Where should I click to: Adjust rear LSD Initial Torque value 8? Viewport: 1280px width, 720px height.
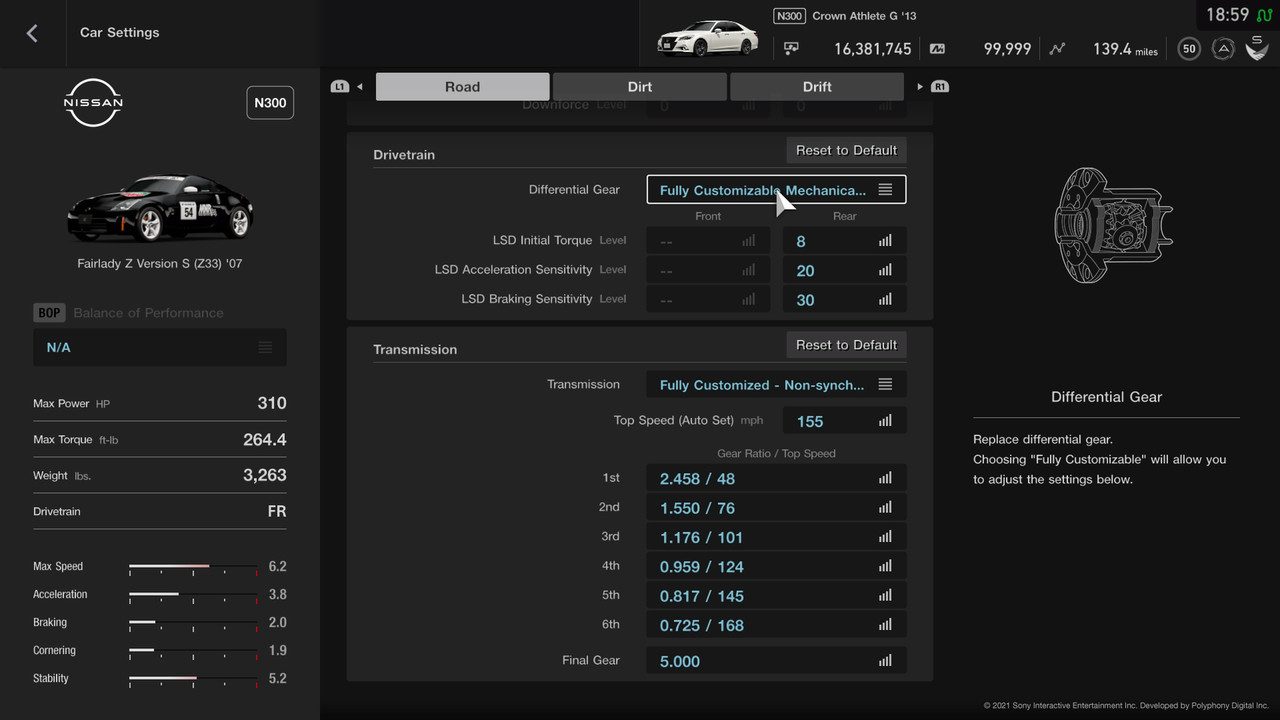click(x=845, y=241)
